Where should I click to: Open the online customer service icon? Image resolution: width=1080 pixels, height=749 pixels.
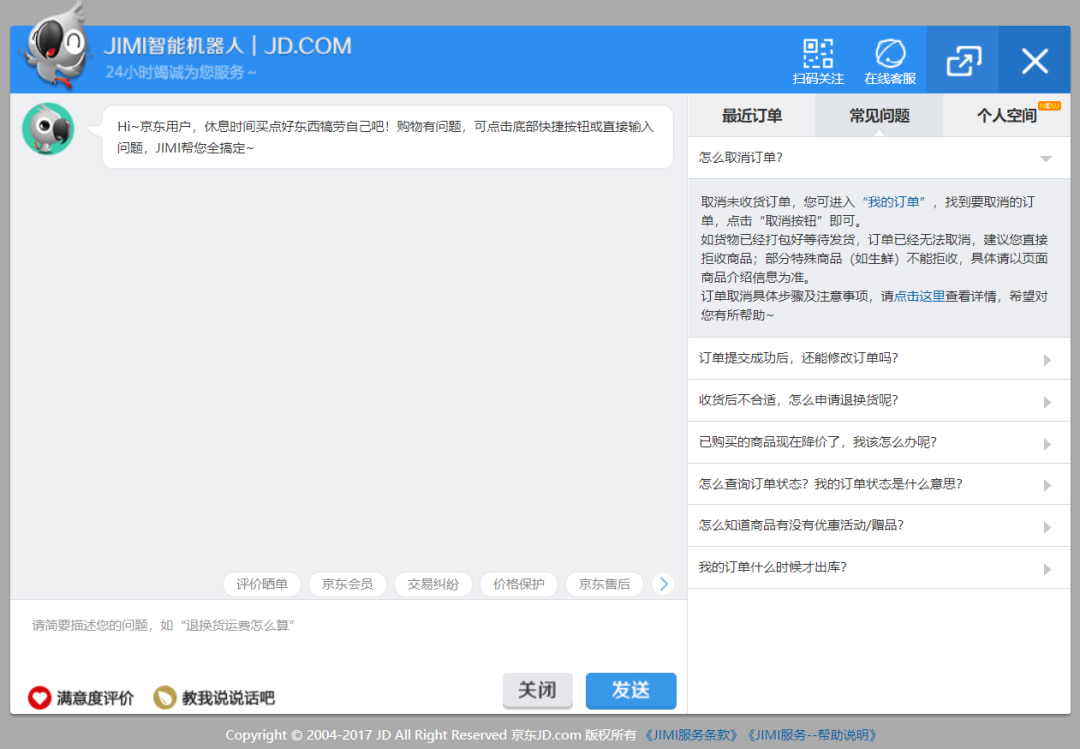tap(890, 61)
